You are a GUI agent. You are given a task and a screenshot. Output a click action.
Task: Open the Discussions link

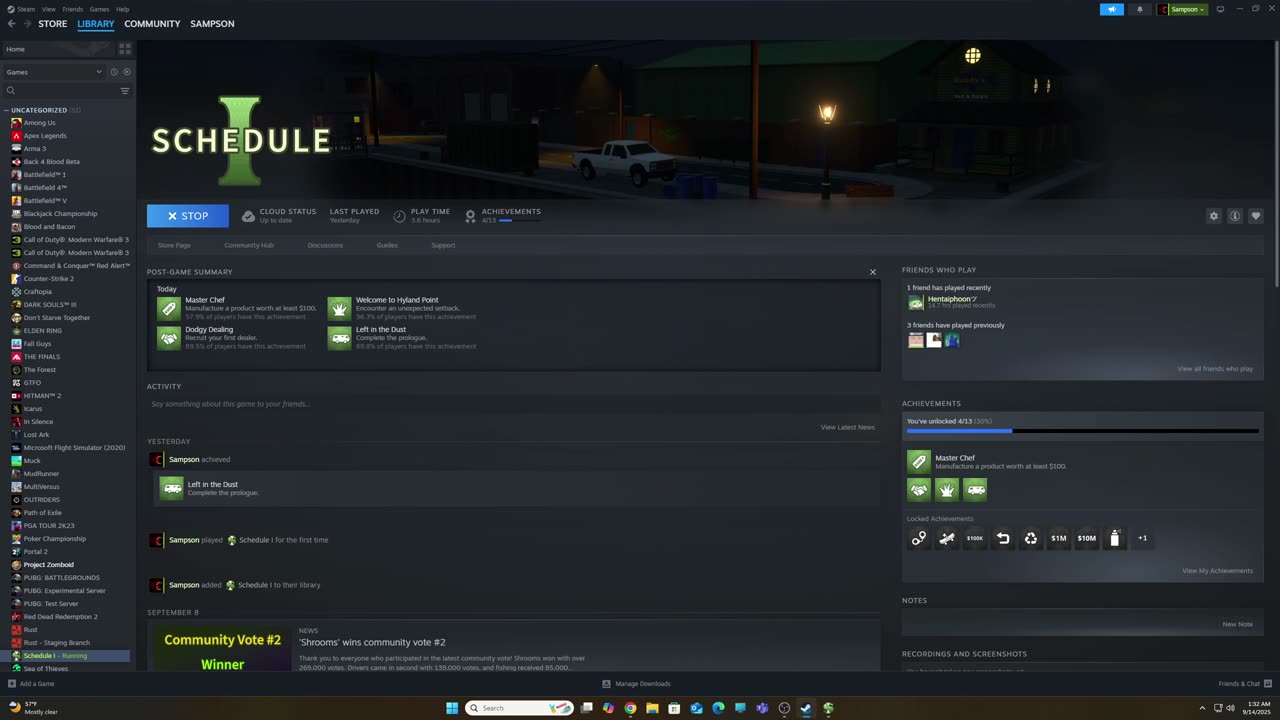pos(325,245)
